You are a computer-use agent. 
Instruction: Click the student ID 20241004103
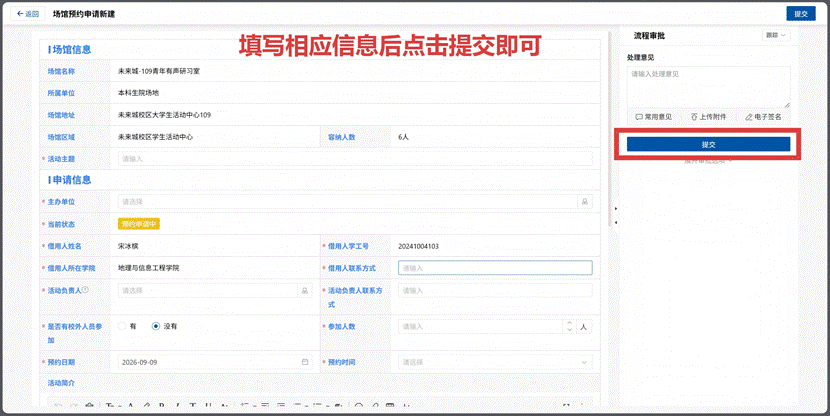(418, 246)
